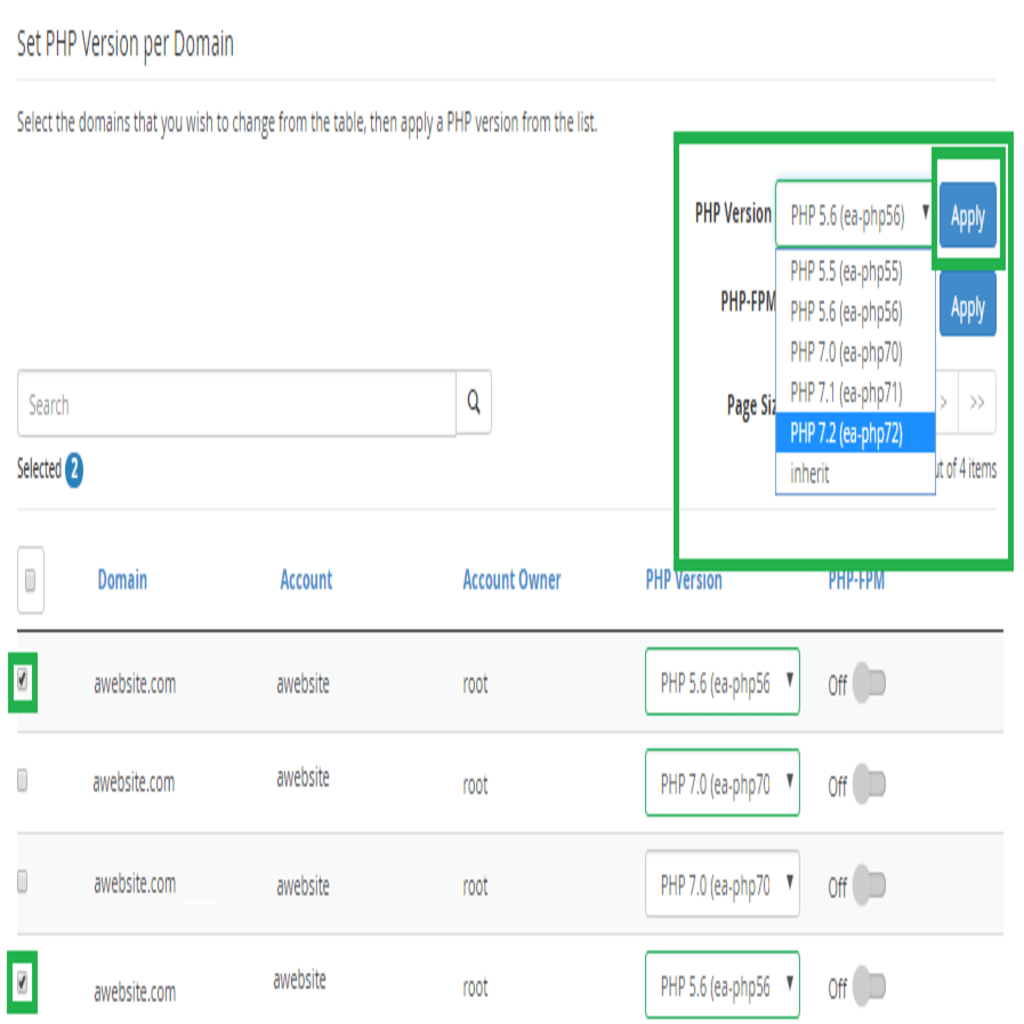Pick the inherit option
This screenshot has width=1024, height=1024.
point(856,473)
